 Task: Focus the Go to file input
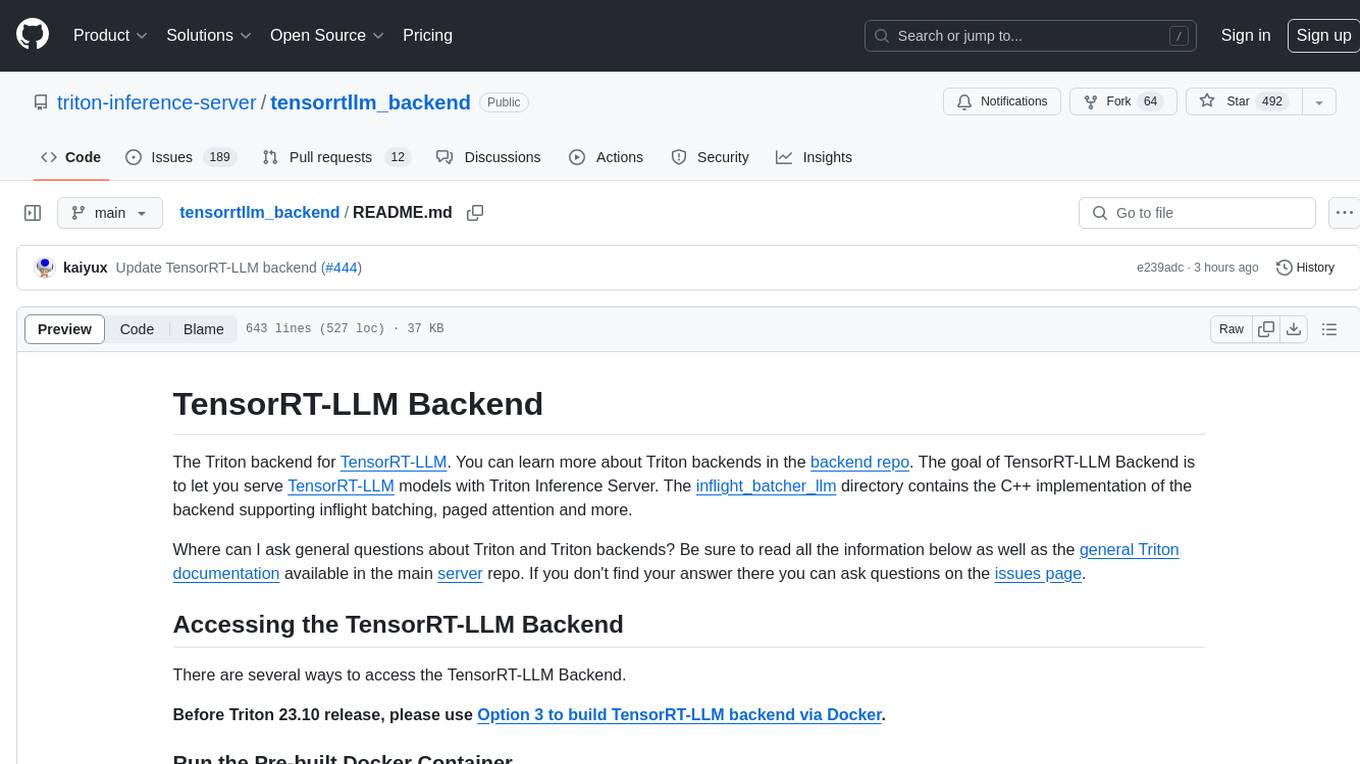(x=1197, y=213)
